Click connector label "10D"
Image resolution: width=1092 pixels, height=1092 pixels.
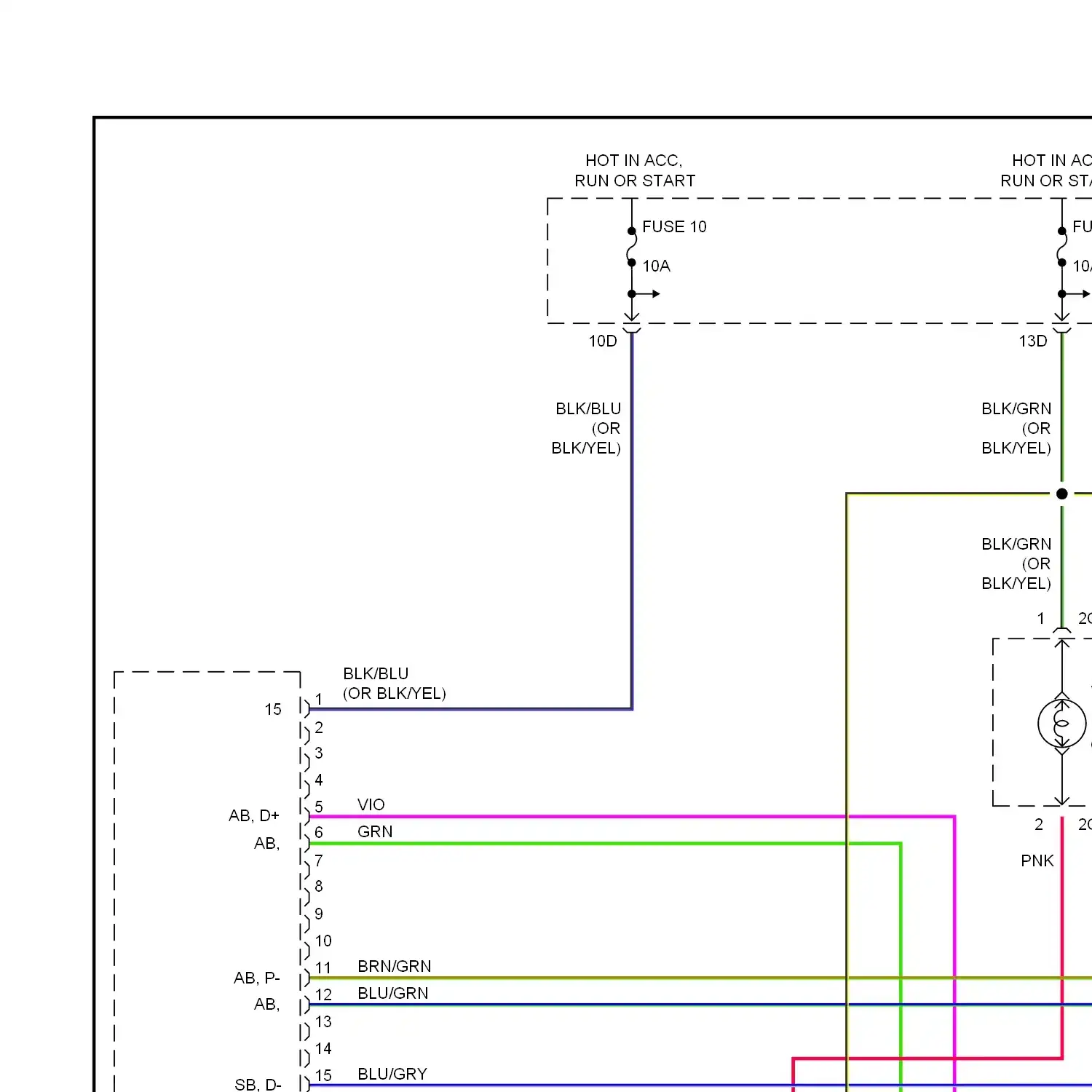603,341
